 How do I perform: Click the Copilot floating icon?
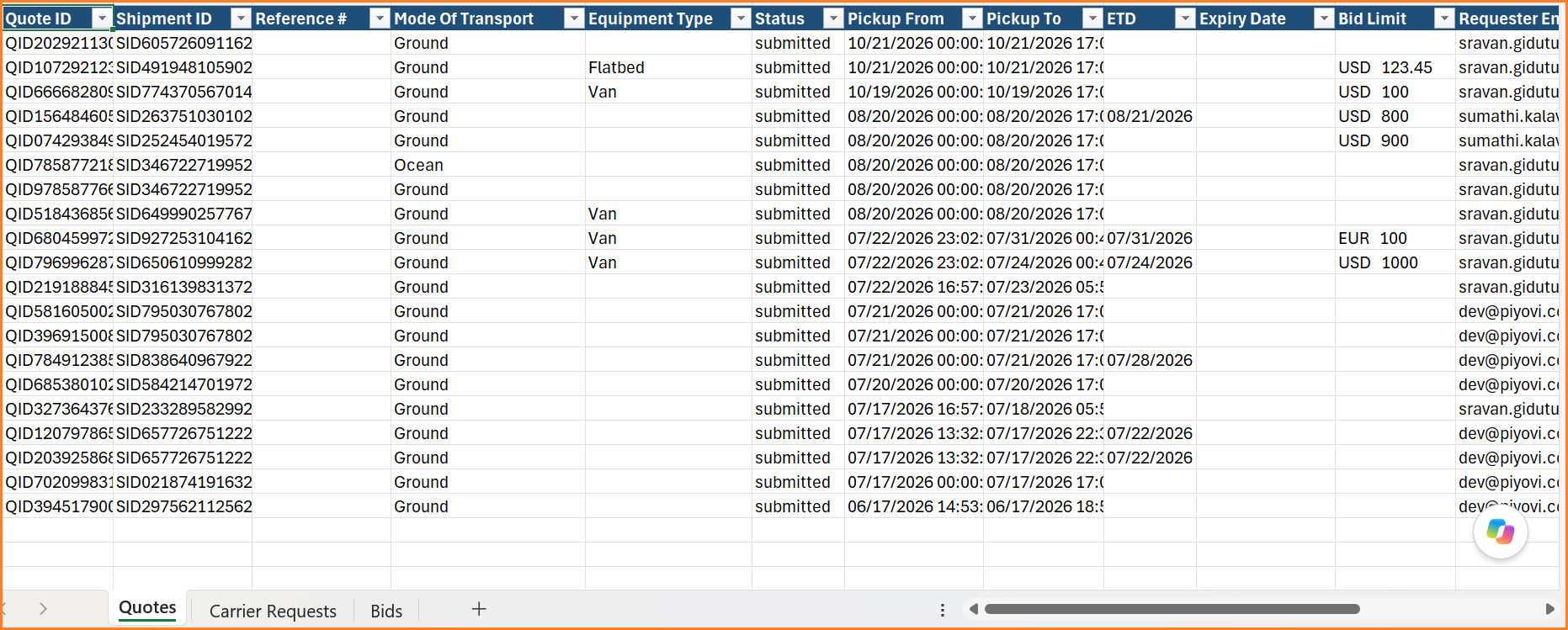[x=1500, y=532]
